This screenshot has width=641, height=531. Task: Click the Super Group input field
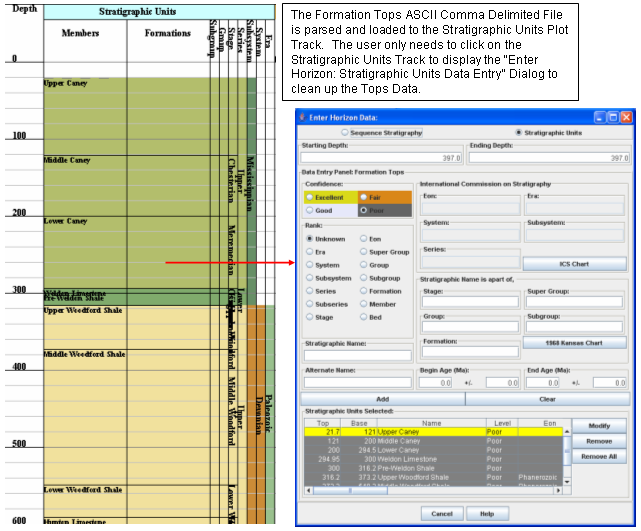[574, 302]
